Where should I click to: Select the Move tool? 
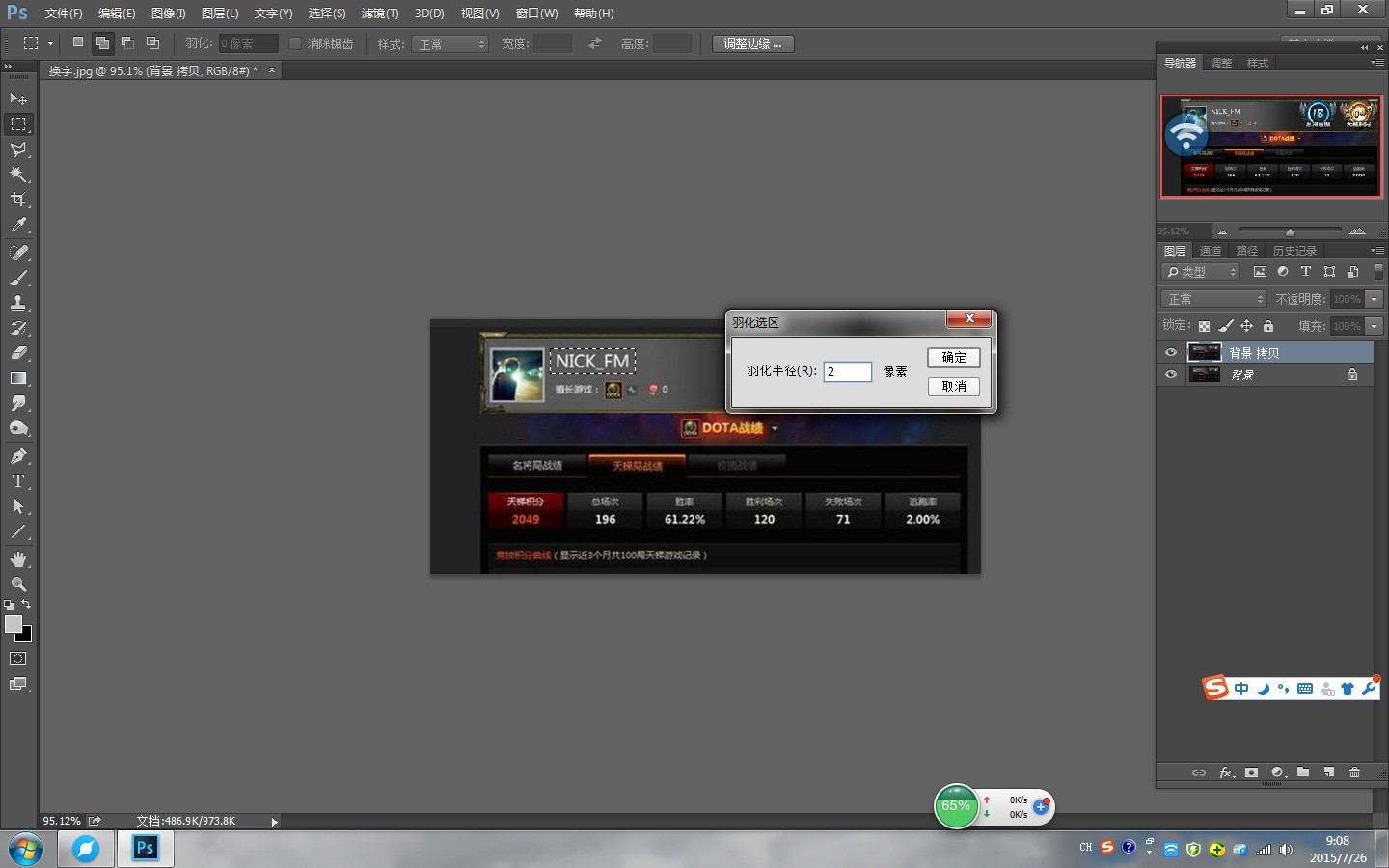click(x=18, y=99)
